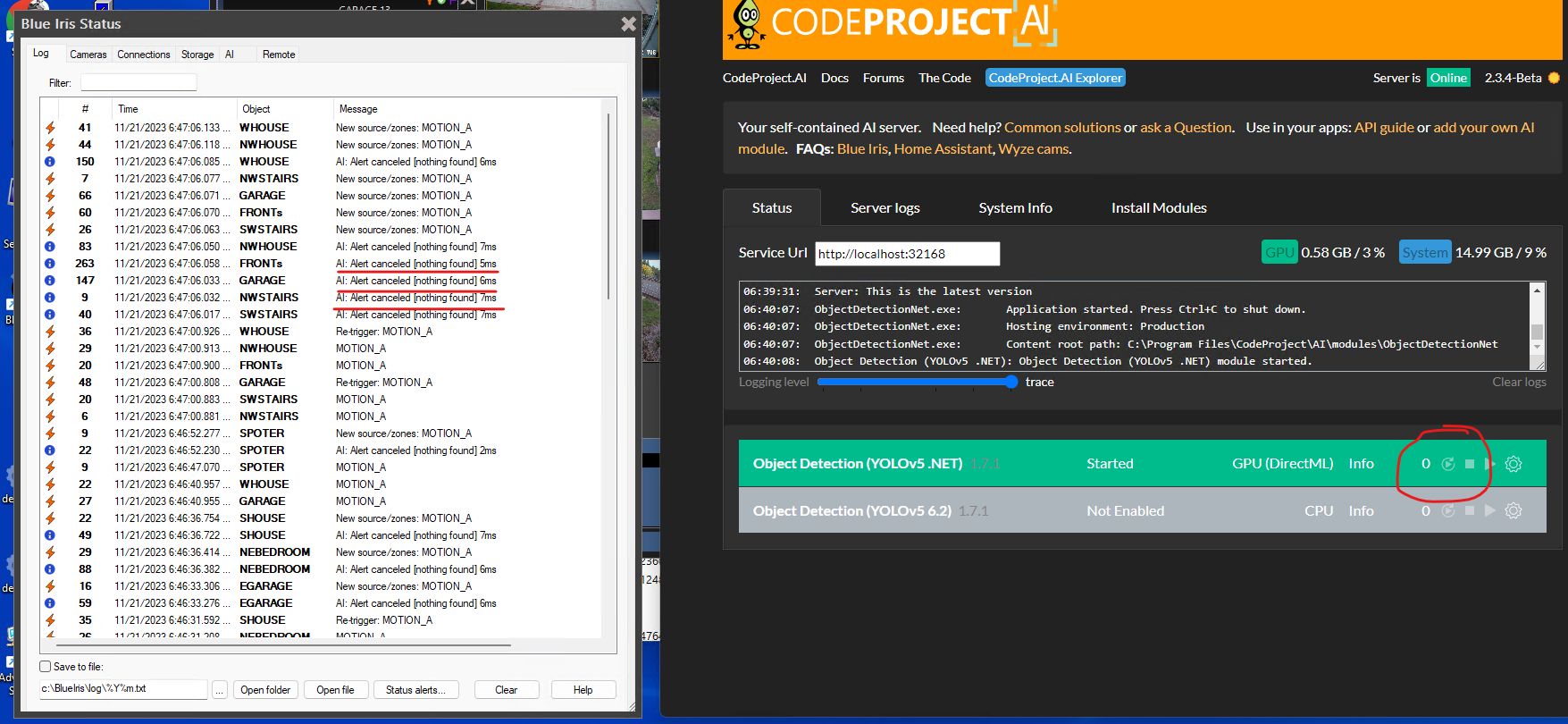Switch to the Remote tab
Image resolution: width=1568 pixels, height=724 pixels.
point(279,55)
